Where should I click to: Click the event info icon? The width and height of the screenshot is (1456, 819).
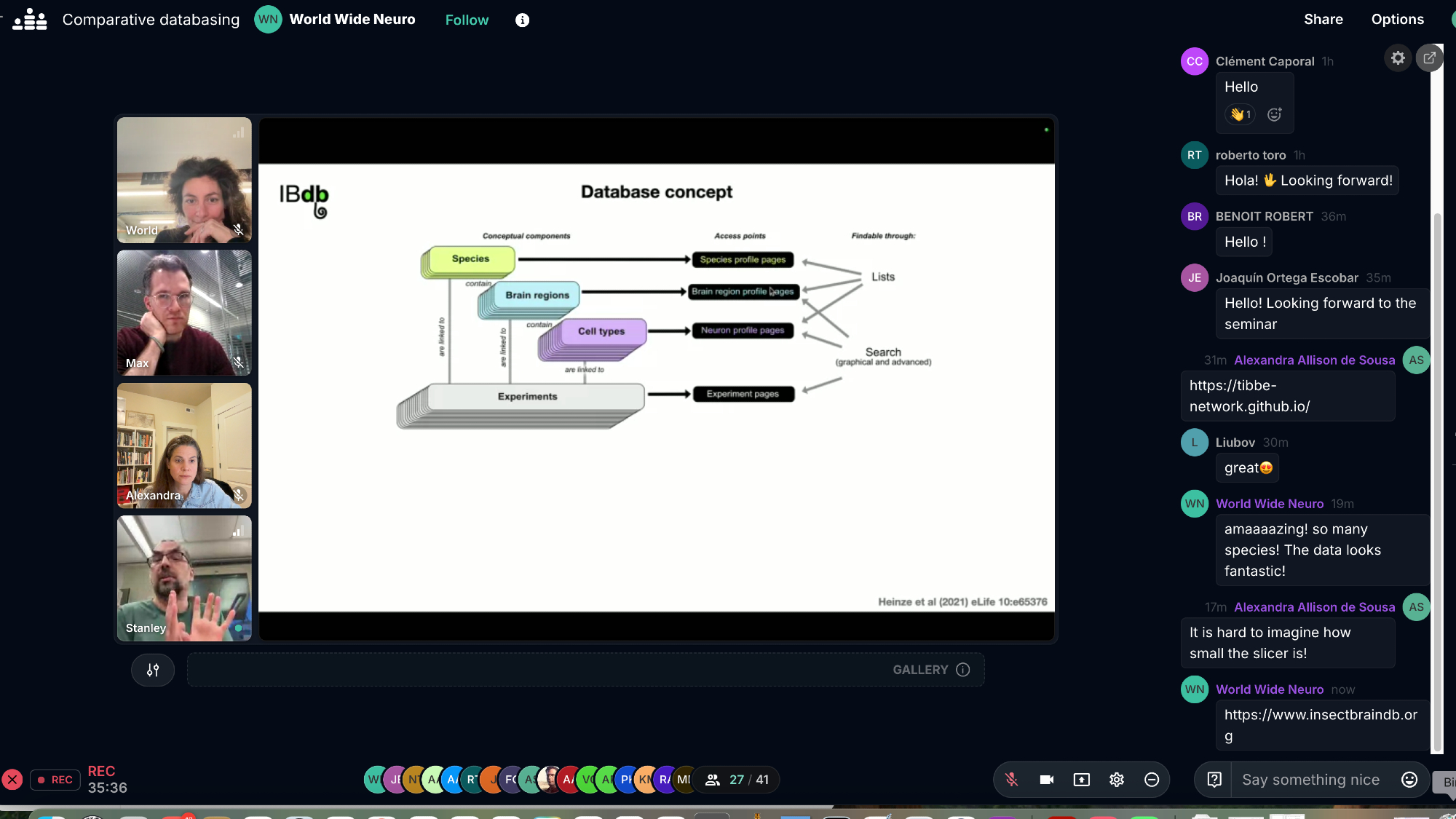(x=522, y=20)
